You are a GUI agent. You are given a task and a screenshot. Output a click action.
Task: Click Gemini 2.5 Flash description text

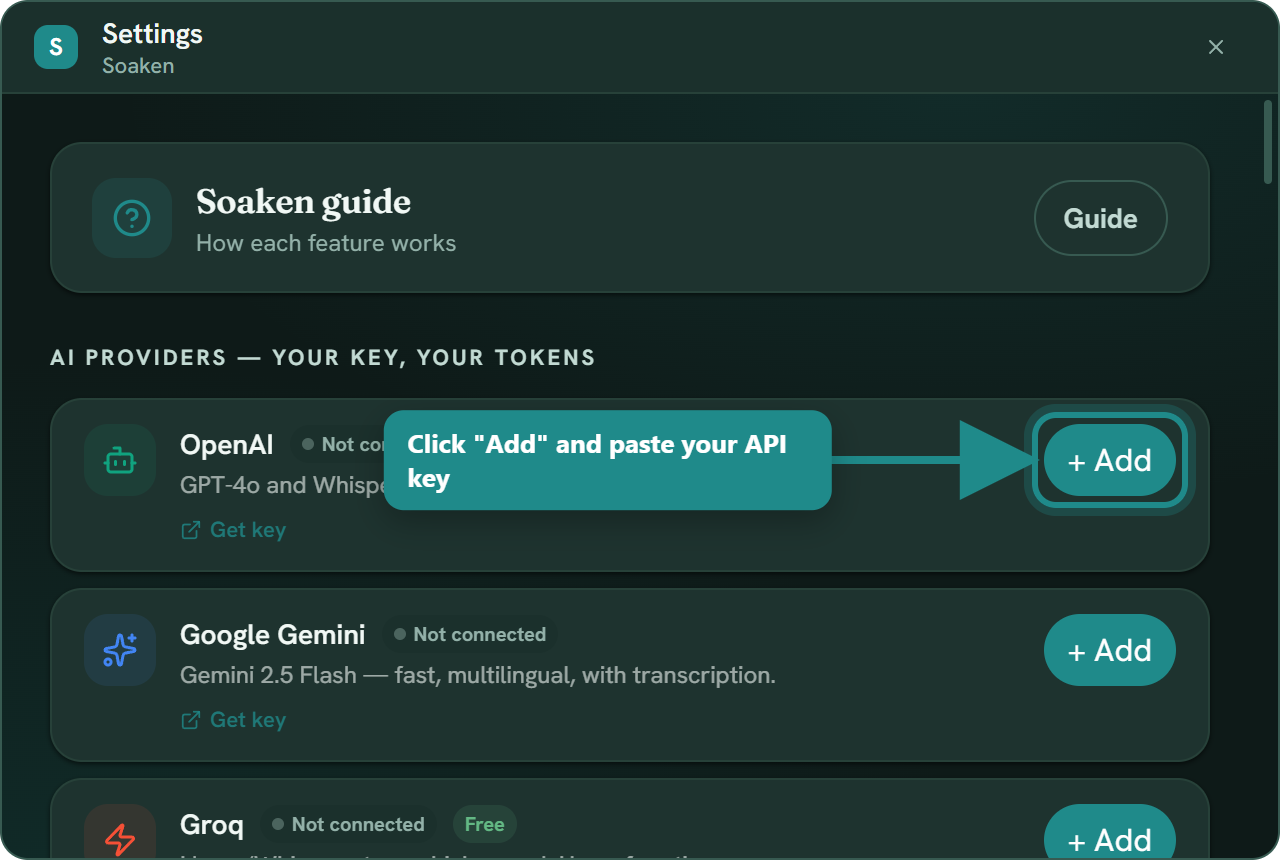pos(478,675)
